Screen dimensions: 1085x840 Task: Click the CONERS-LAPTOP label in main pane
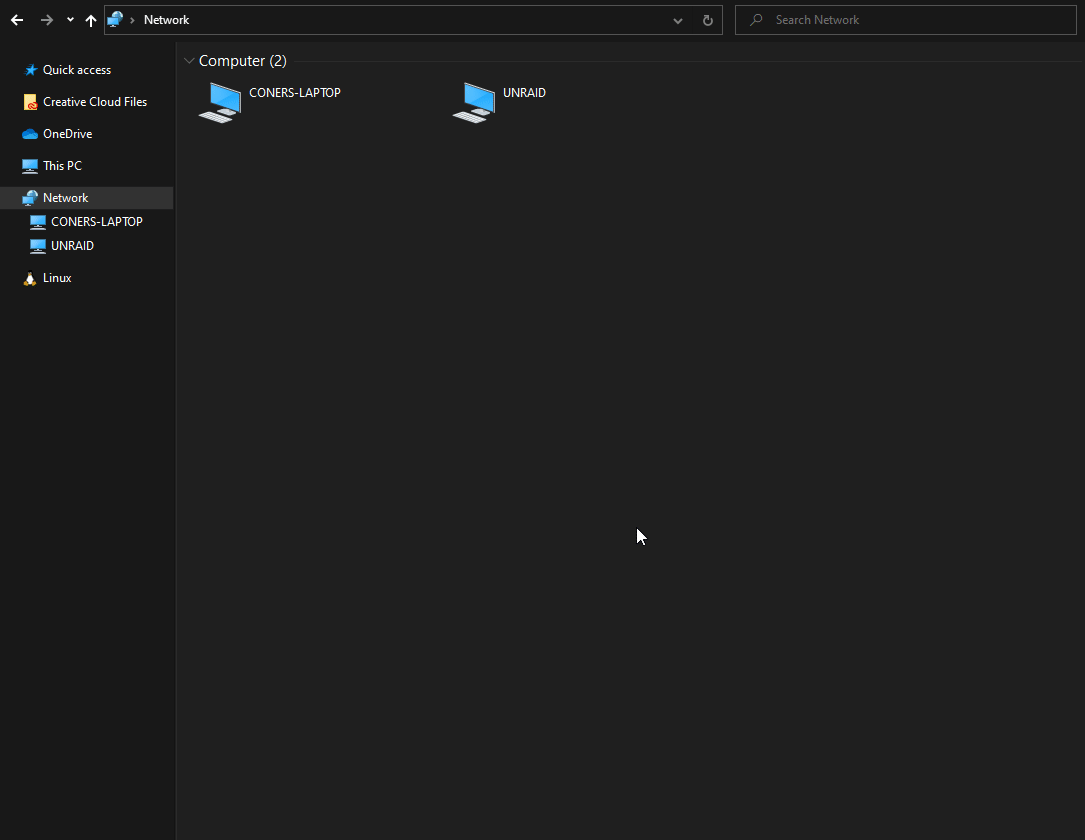[295, 93]
